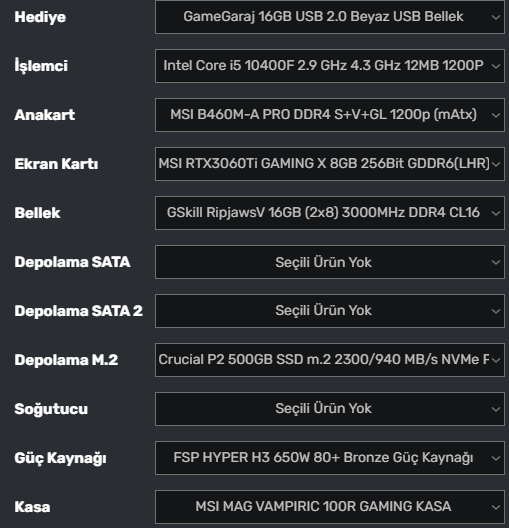Viewport: 509px width, 528px height.
Task: Open the İşlemci processor dropdown
Action: tap(330, 66)
